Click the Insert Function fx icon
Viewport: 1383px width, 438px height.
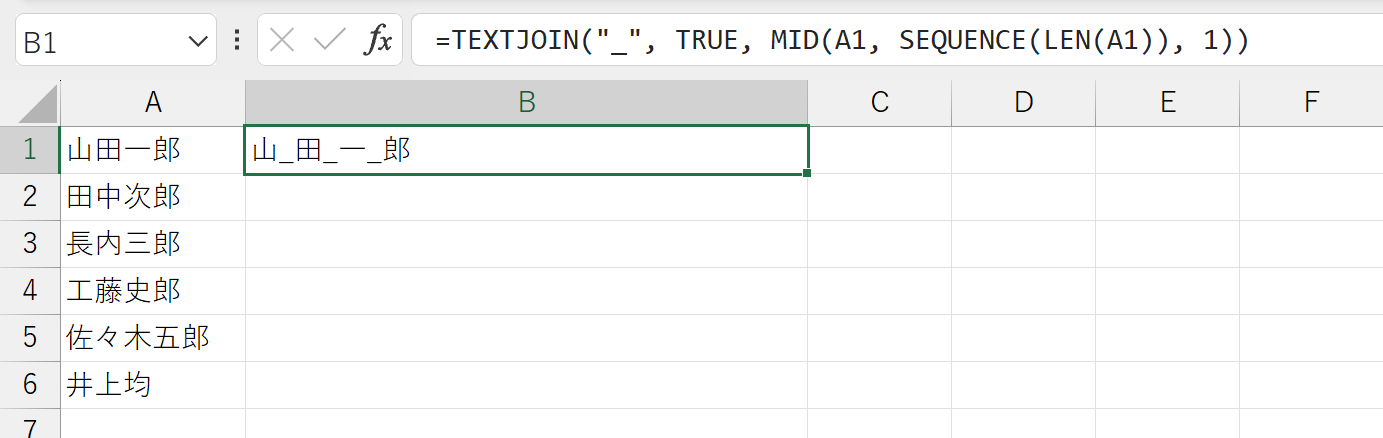[378, 41]
